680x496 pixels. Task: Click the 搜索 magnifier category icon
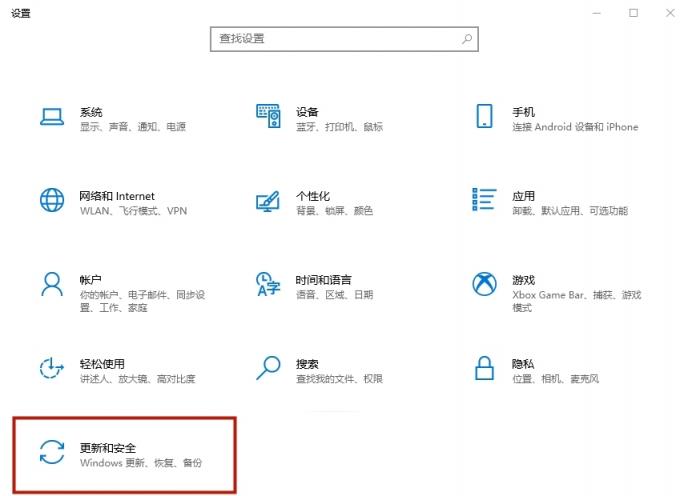point(268,368)
